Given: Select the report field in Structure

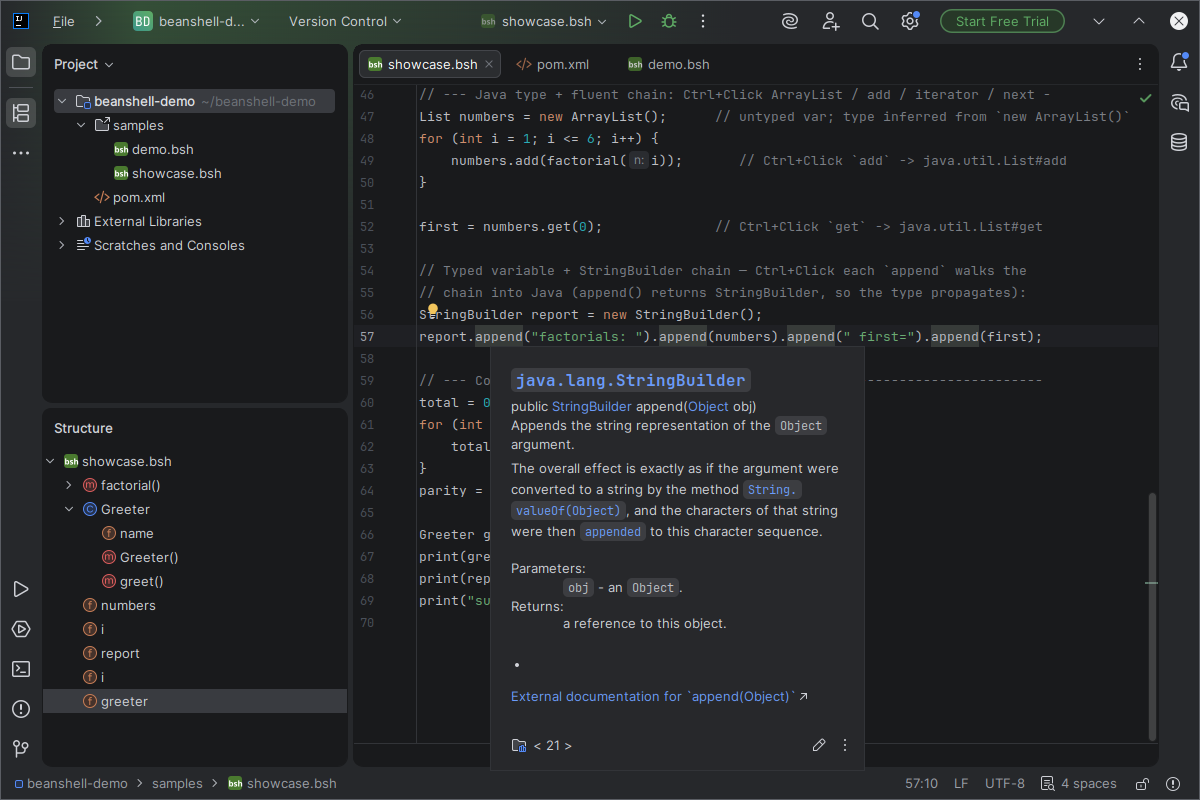Looking at the screenshot, I should (x=120, y=653).
